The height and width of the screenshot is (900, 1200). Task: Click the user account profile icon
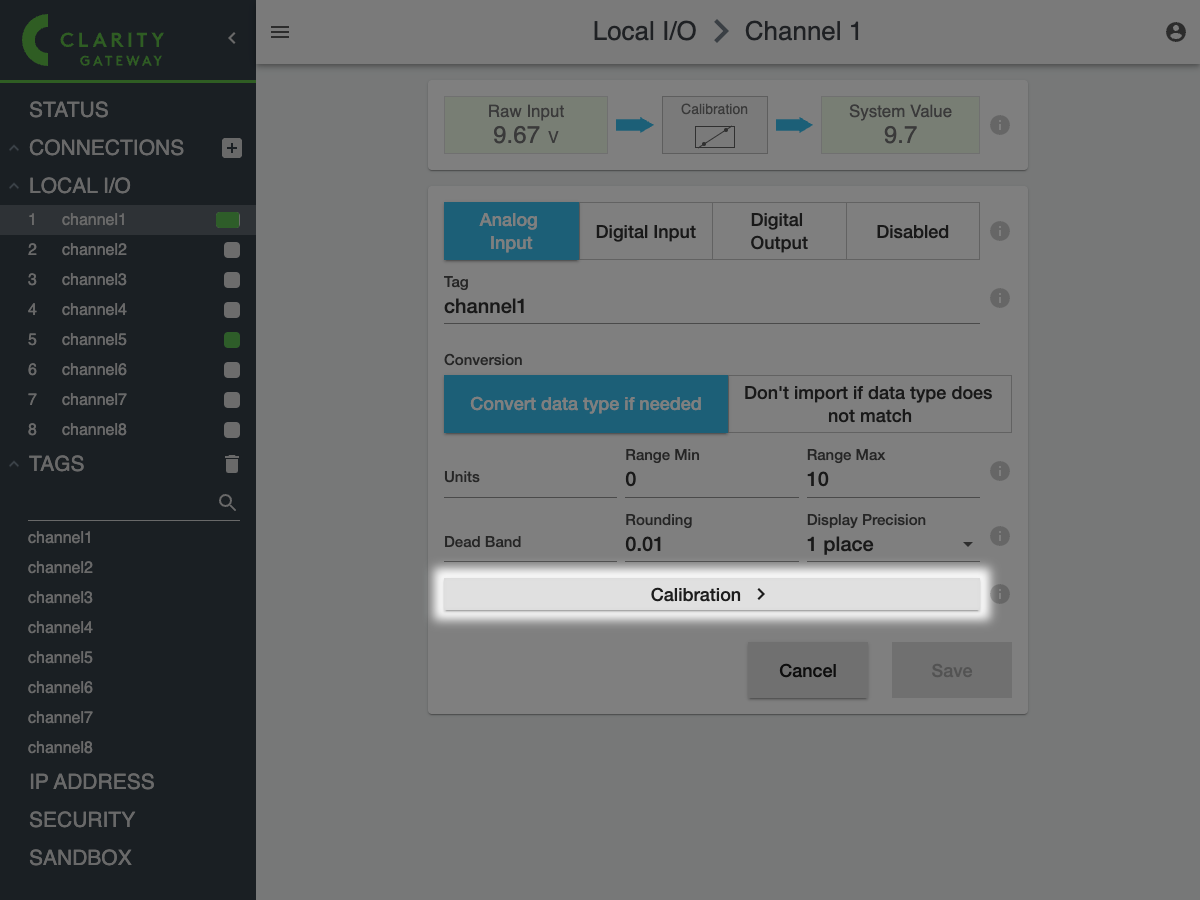[1176, 32]
